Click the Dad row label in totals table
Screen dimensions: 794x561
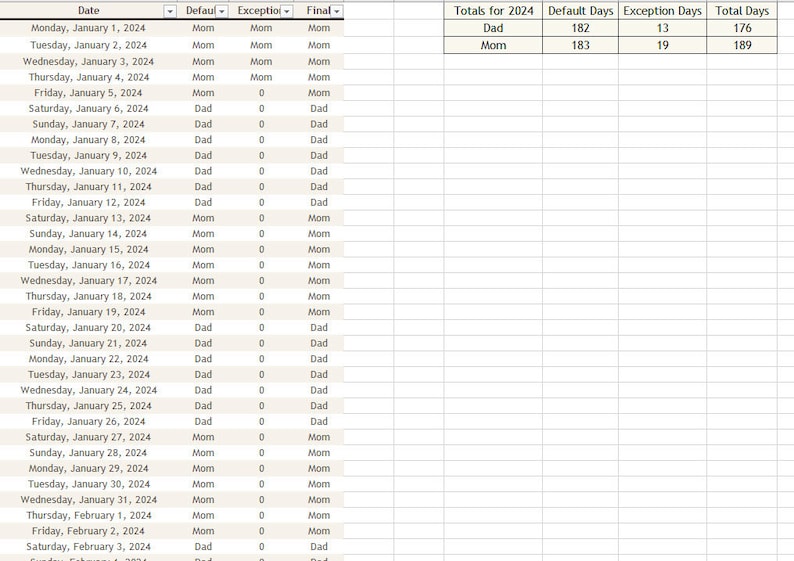coord(493,28)
